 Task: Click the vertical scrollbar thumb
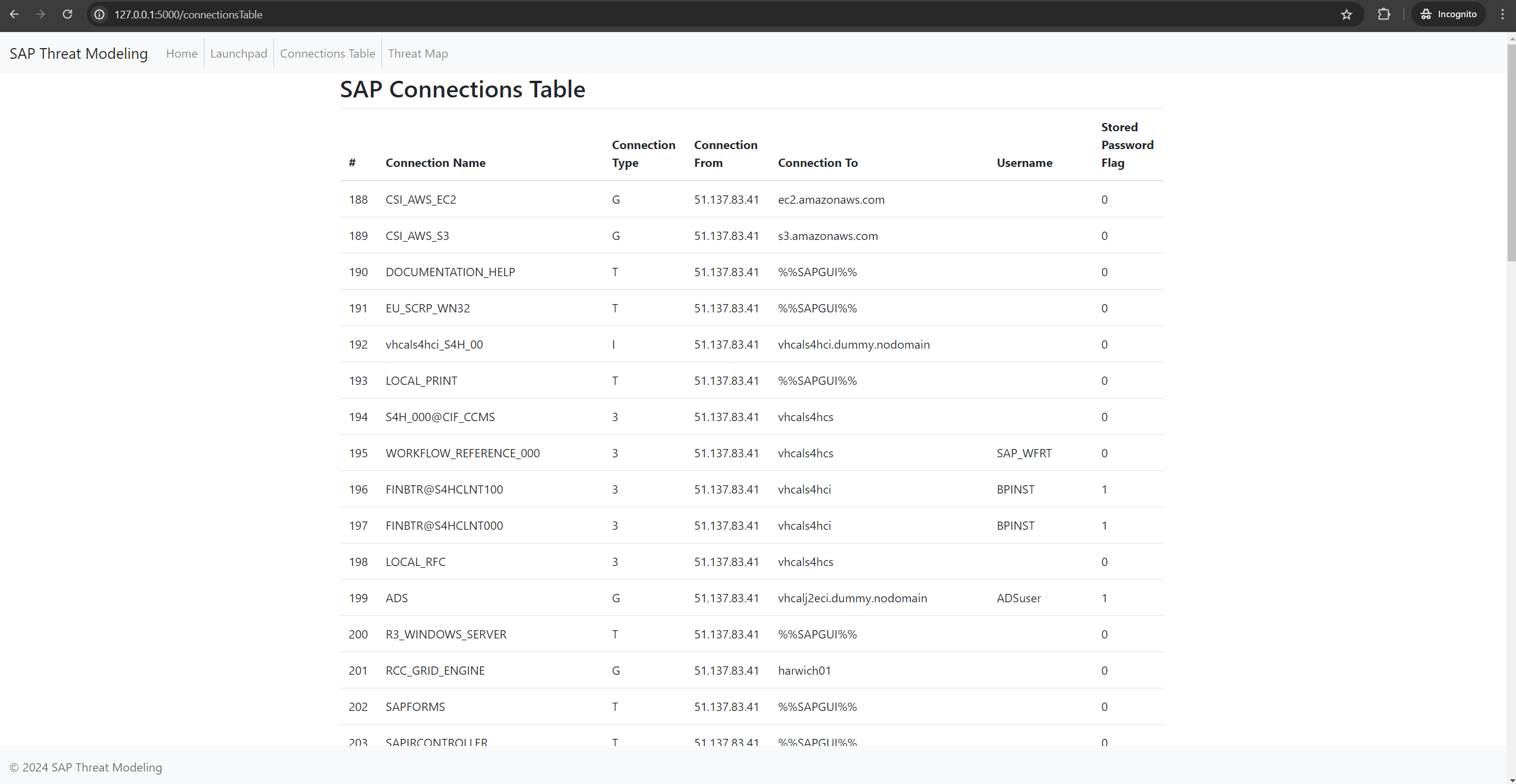click(1511, 152)
